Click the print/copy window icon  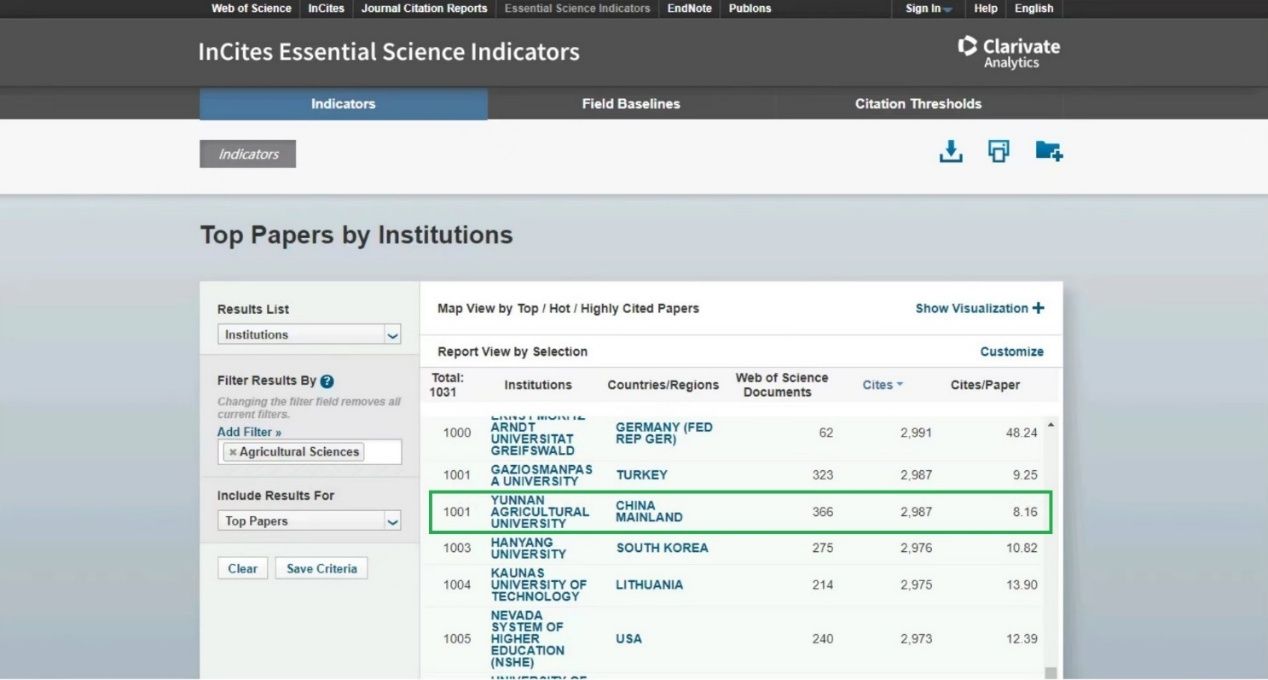pos(998,151)
